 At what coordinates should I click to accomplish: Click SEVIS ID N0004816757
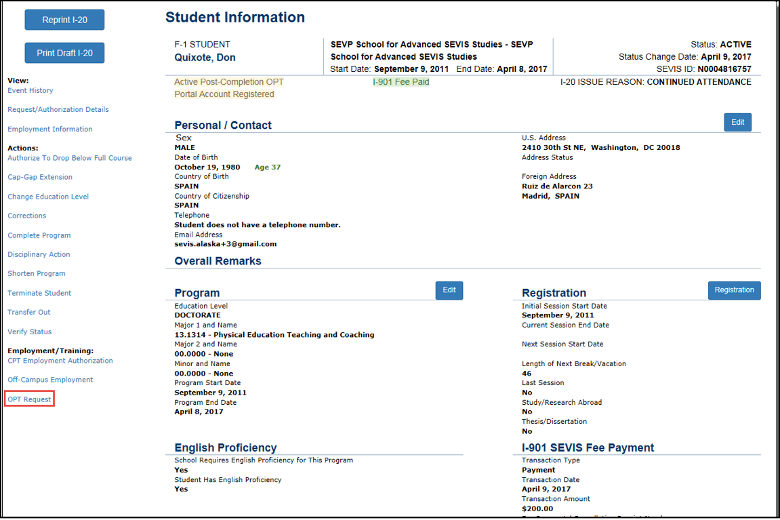(704, 69)
